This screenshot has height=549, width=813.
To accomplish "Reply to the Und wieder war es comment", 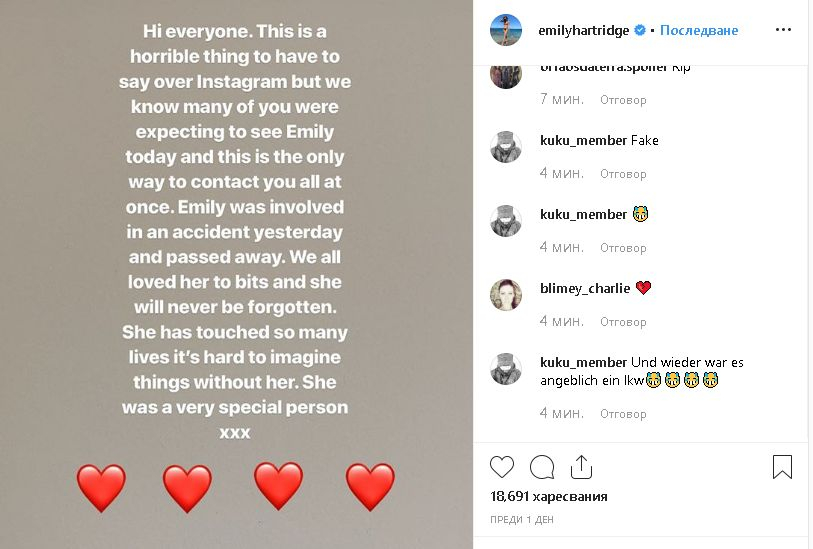I will pos(623,414).
